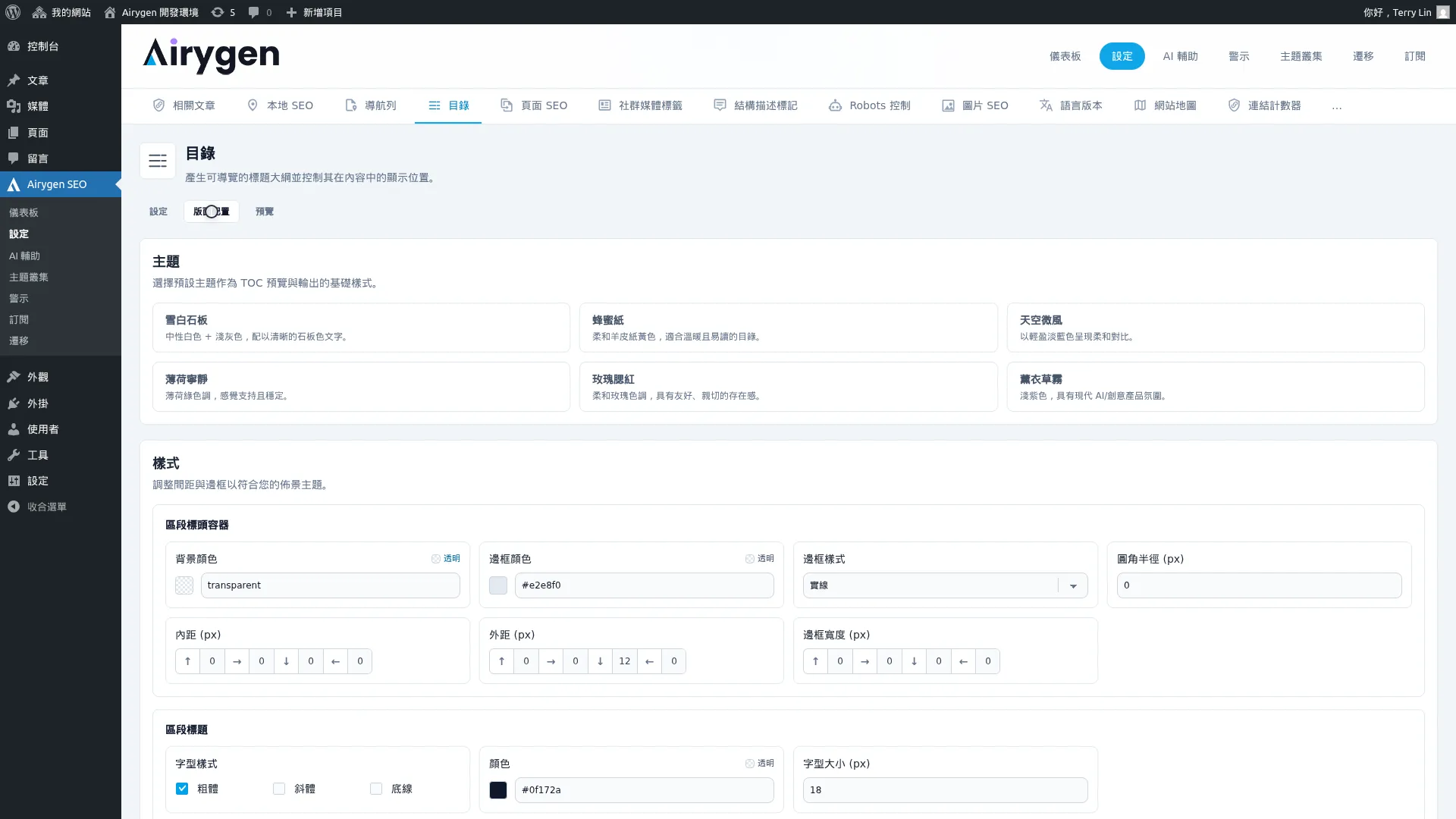Switch to 圖片 SEO tab

pos(975,105)
